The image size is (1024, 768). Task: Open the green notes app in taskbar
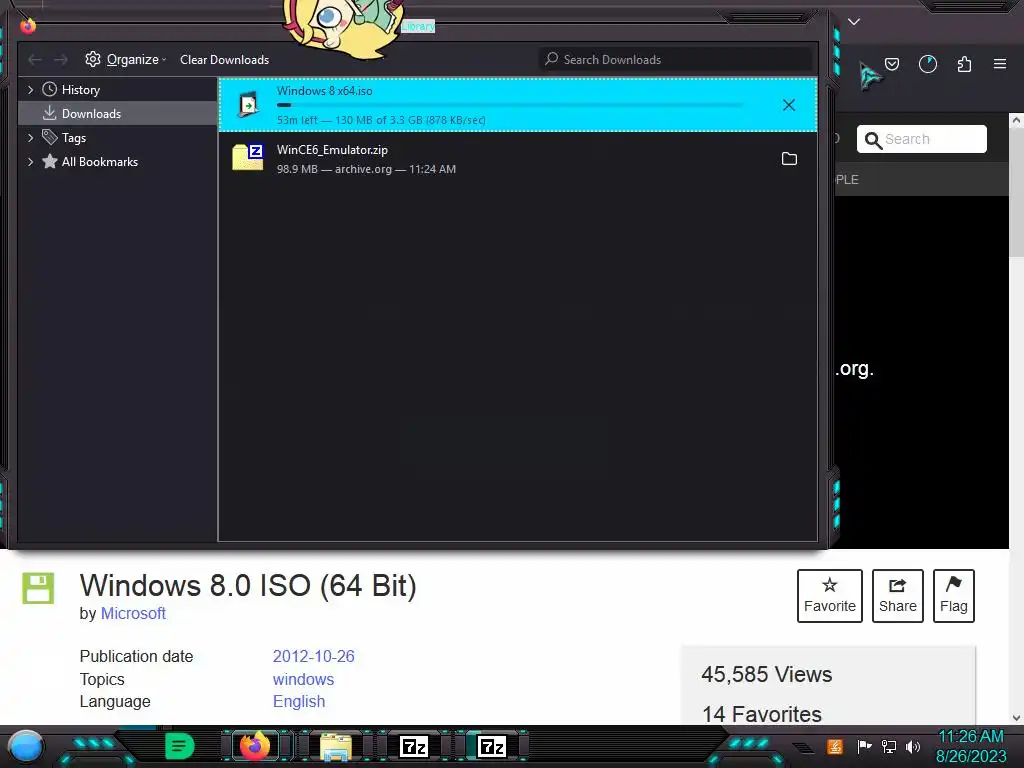coord(180,746)
